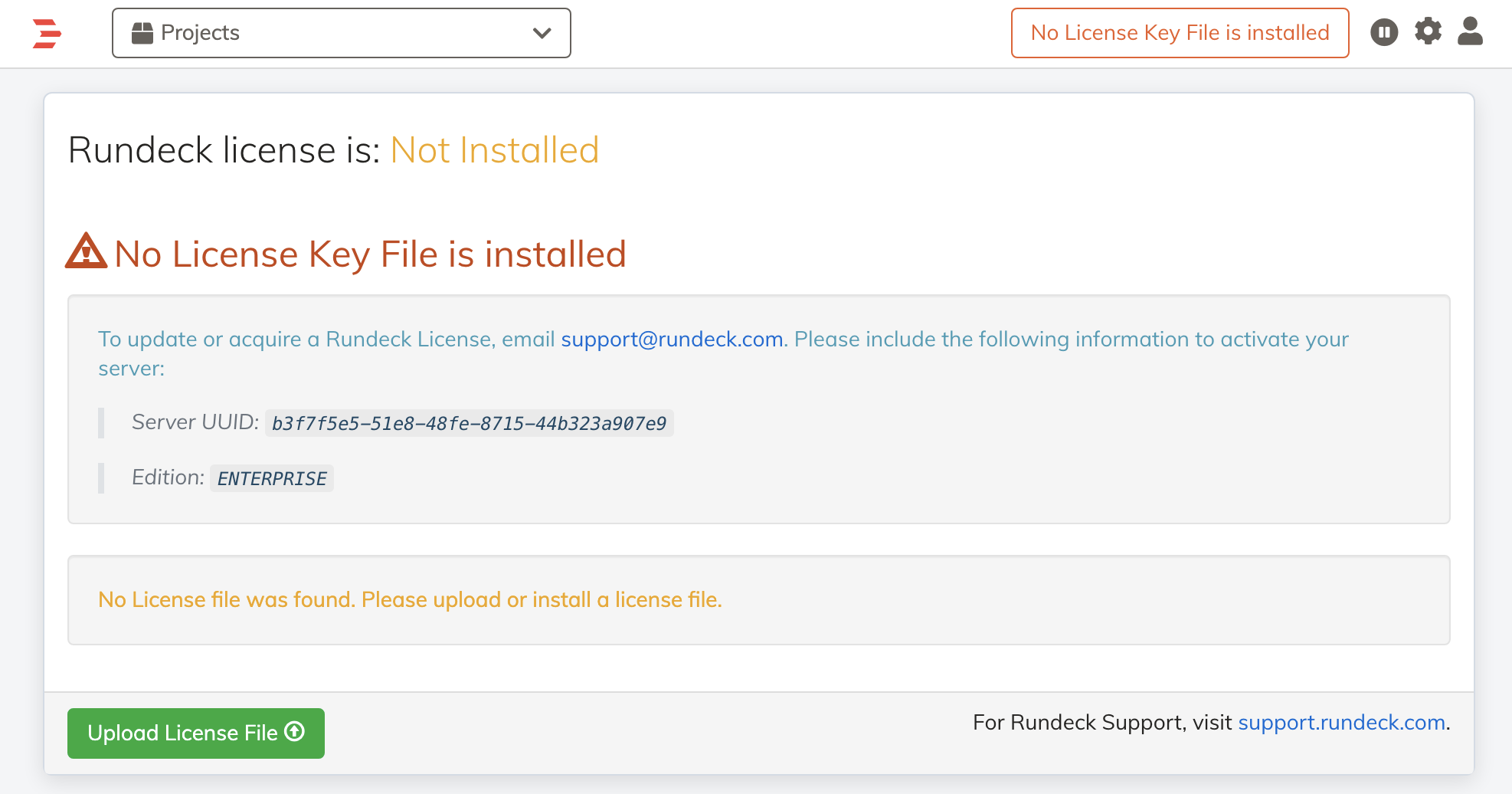
Task: Open the user account menu at top right
Action: 1470,32
